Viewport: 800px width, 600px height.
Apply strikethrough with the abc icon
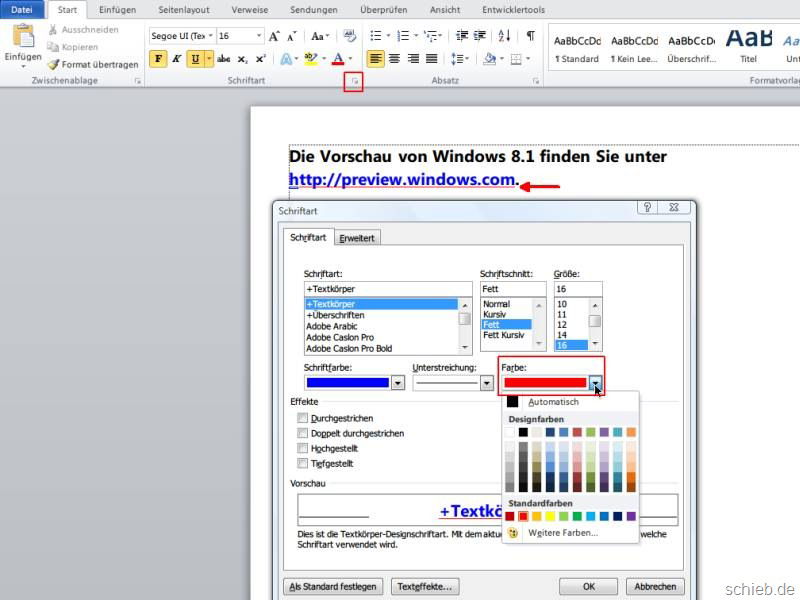[223, 59]
